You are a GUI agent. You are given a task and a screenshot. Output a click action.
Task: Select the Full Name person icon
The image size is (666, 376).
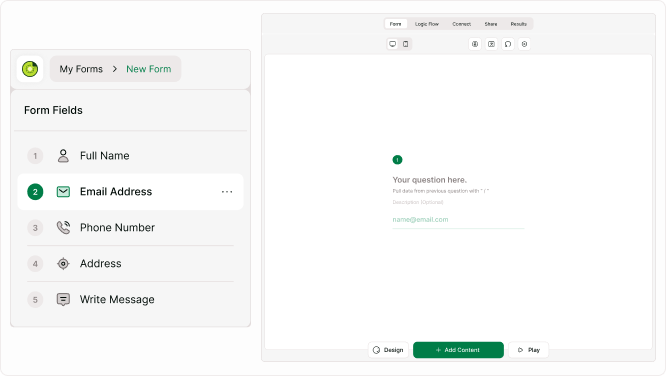coord(63,156)
